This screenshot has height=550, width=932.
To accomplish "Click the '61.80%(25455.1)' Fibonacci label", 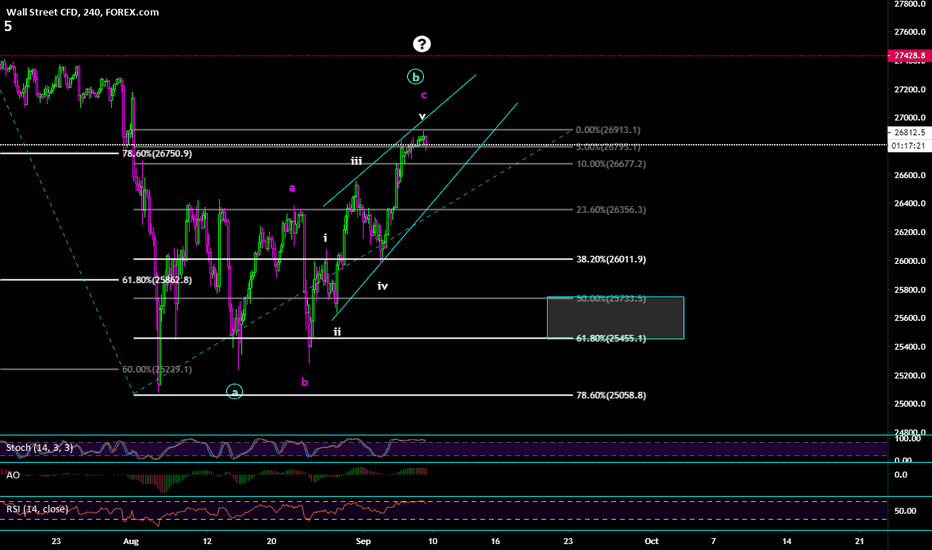I will point(611,338).
